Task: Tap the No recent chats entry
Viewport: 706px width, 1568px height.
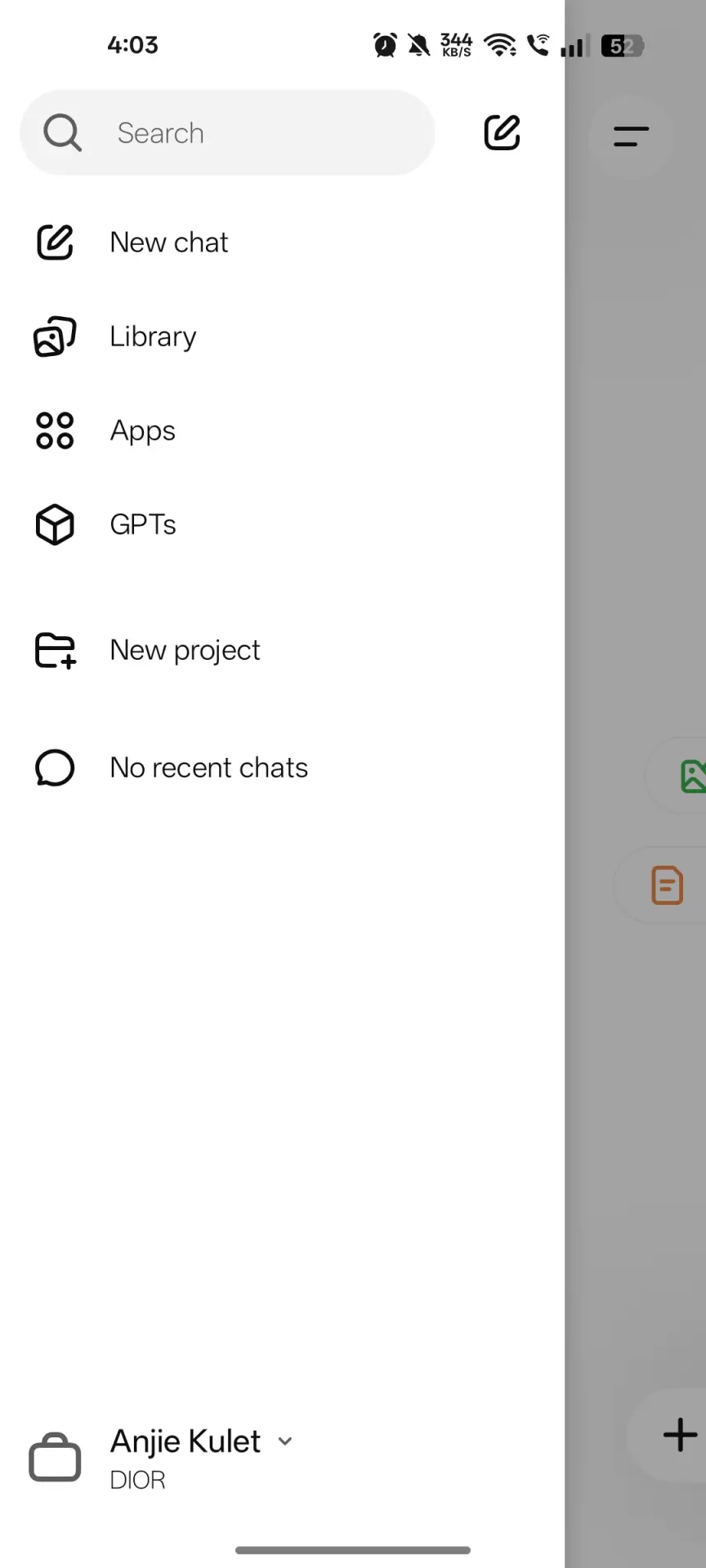Action: 208,768
